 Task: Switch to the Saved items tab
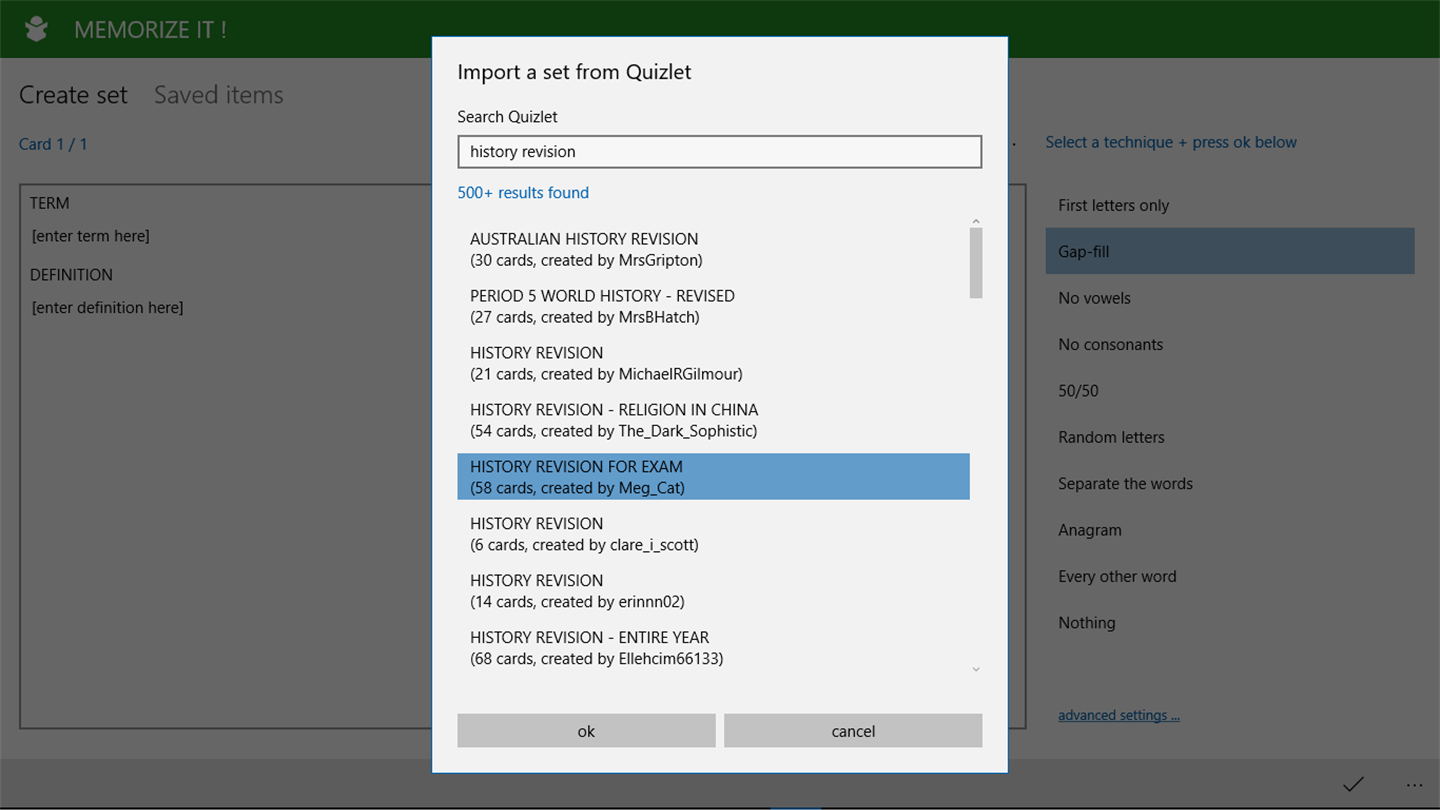click(x=219, y=95)
